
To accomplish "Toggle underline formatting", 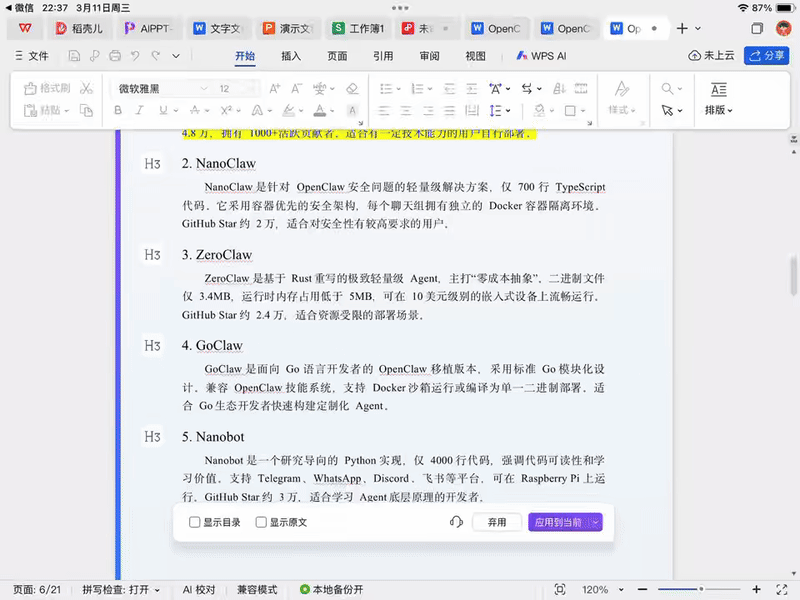I will [x=163, y=110].
